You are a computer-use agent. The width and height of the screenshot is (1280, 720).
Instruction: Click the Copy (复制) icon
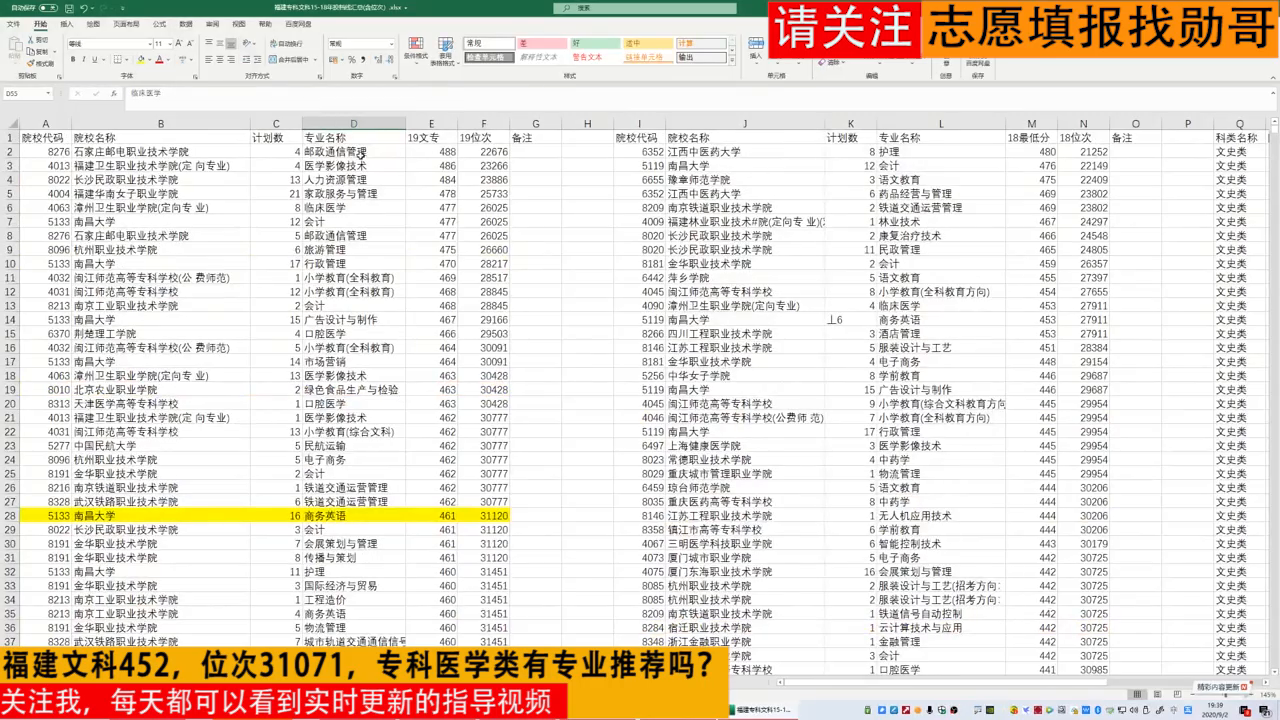30,52
